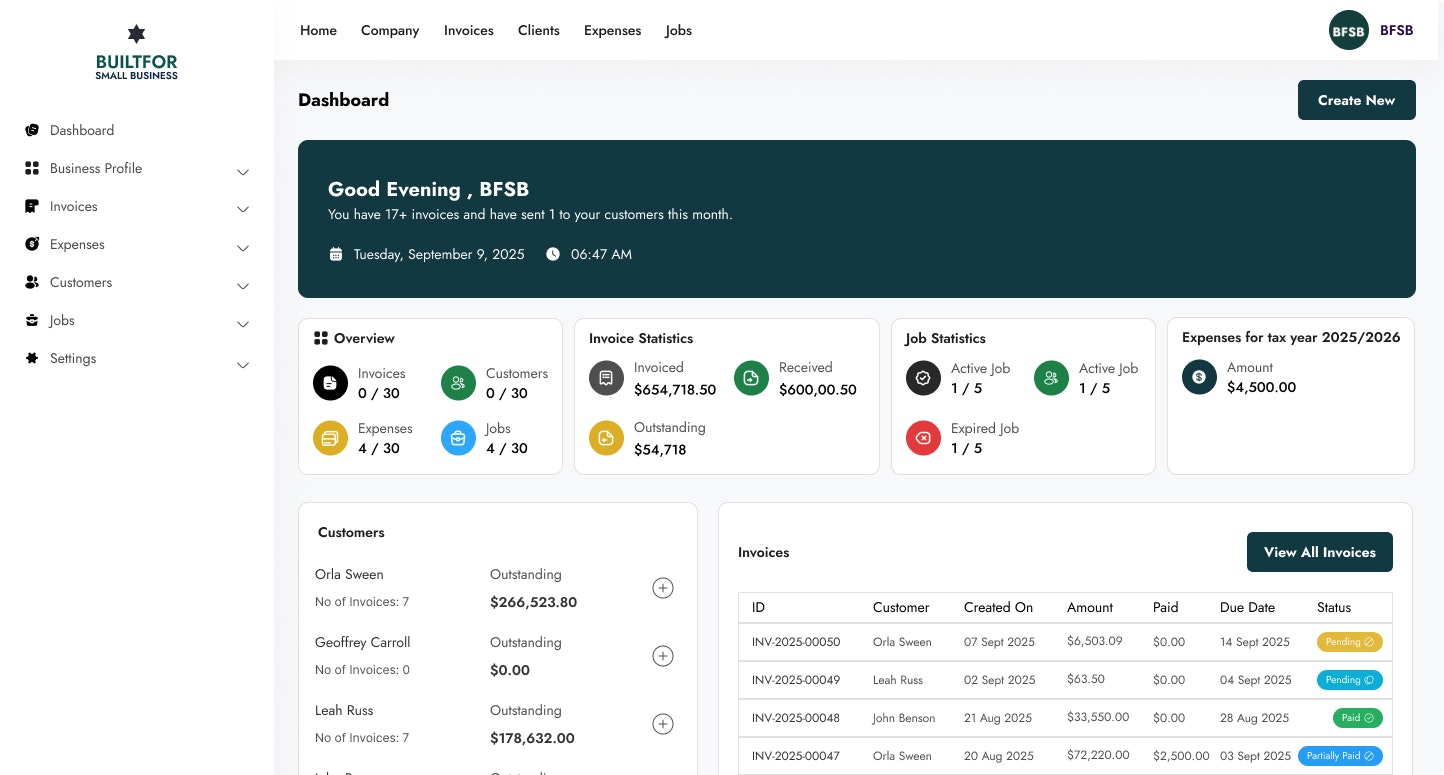Click the gray Invoiced statistics icon
The height and width of the screenshot is (775, 1444).
(x=606, y=378)
